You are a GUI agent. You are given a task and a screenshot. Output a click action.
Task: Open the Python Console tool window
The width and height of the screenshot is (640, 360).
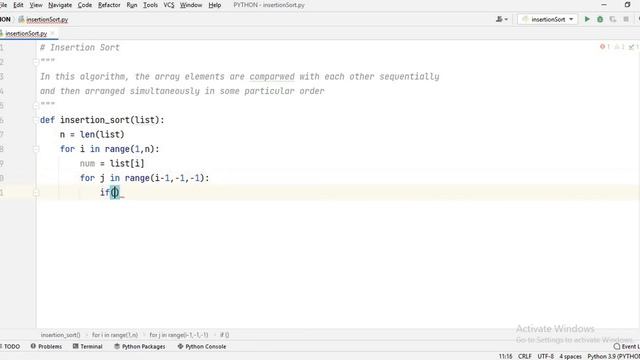pyautogui.click(x=202, y=346)
